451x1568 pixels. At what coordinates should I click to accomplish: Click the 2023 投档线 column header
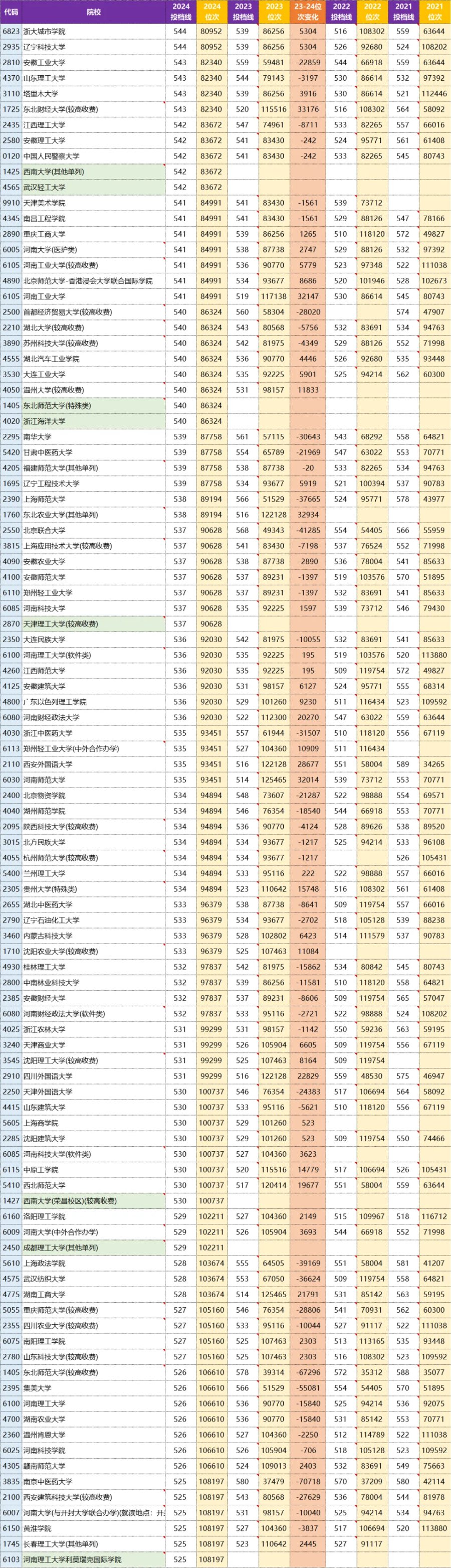click(x=243, y=12)
